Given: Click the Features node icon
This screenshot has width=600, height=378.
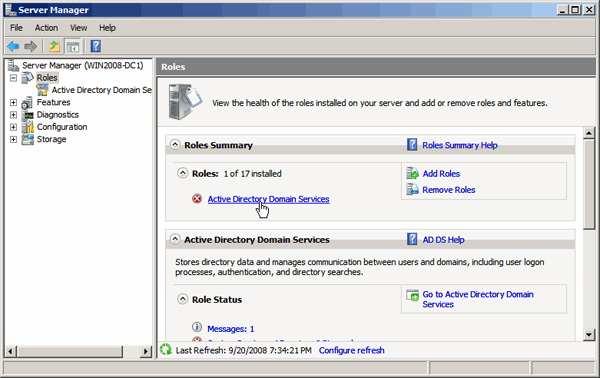Looking at the screenshot, I should pyautogui.click(x=27, y=103).
